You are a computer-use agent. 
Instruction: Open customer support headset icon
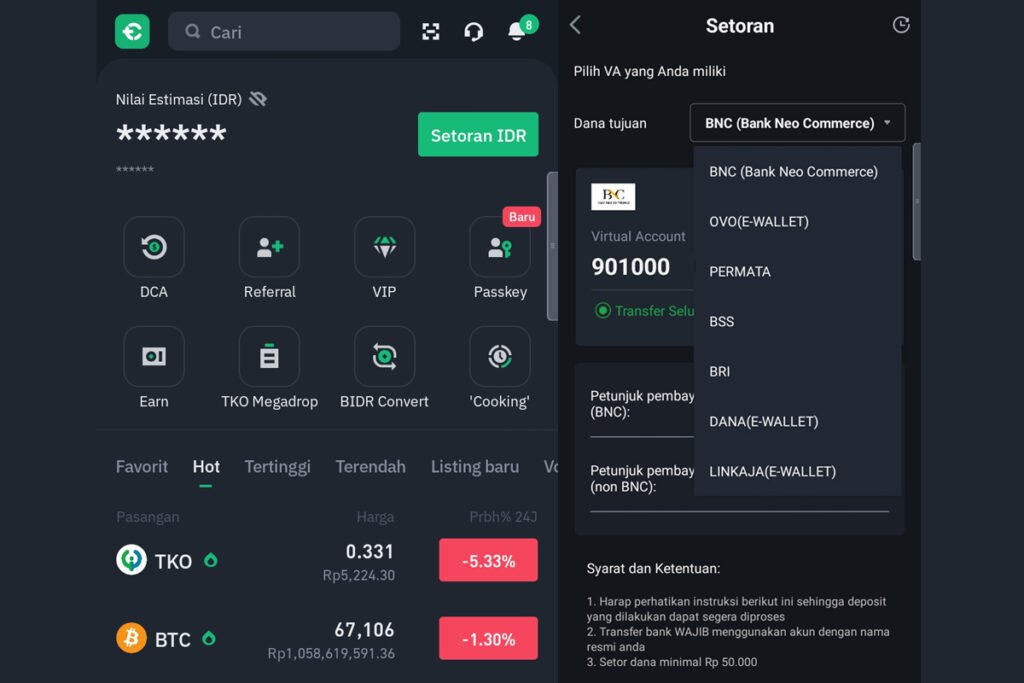point(473,31)
